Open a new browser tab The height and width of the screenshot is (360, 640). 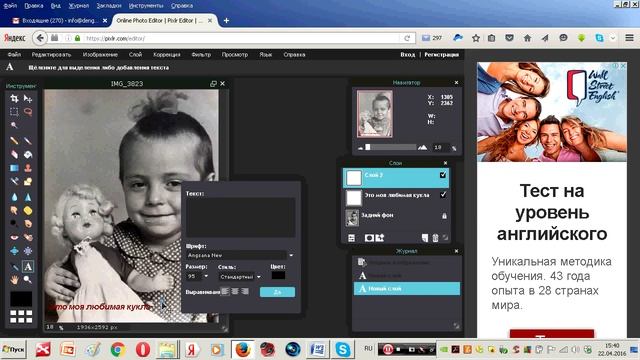[x=226, y=20]
